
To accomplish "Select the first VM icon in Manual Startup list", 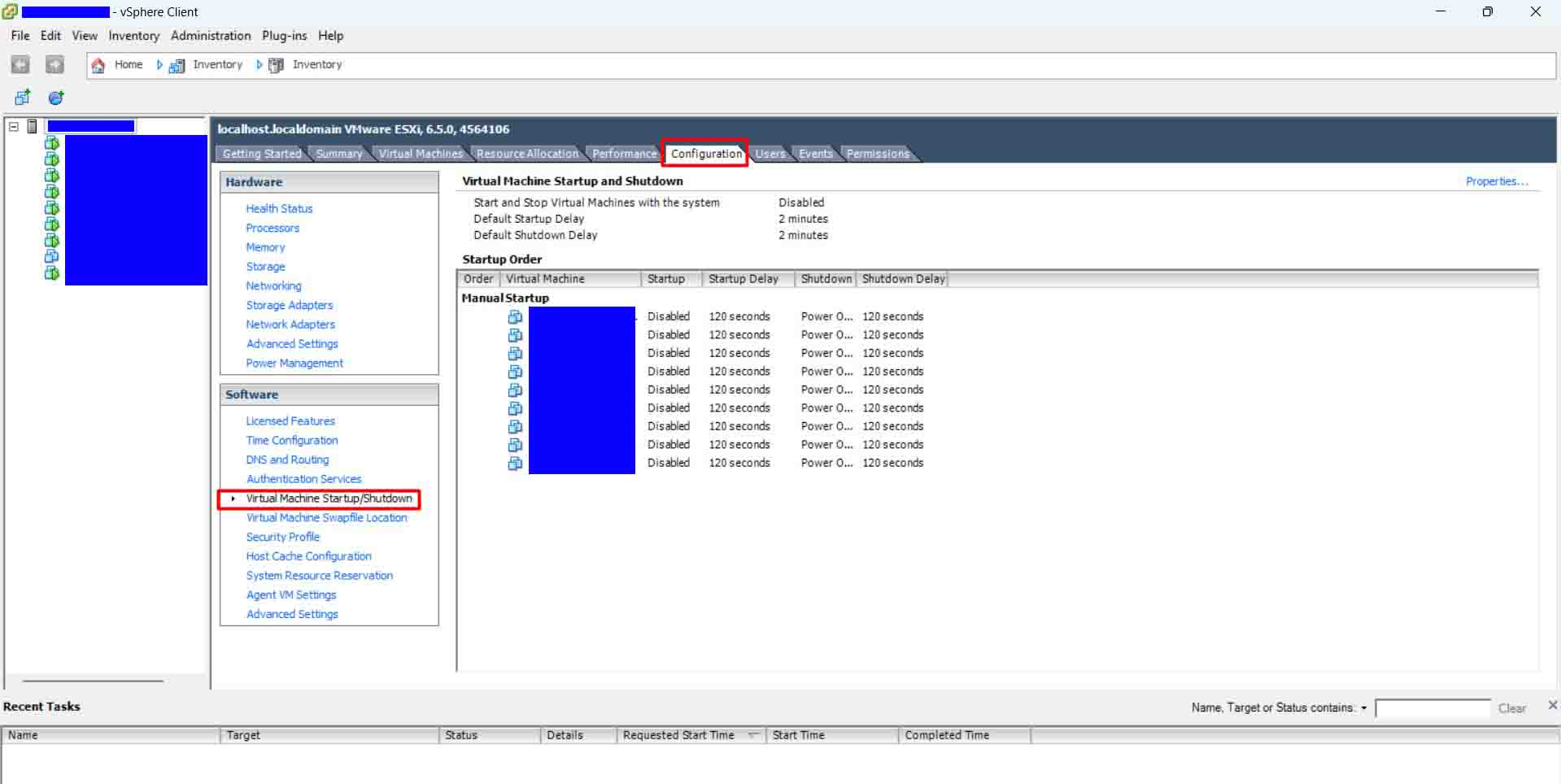I will (x=515, y=316).
